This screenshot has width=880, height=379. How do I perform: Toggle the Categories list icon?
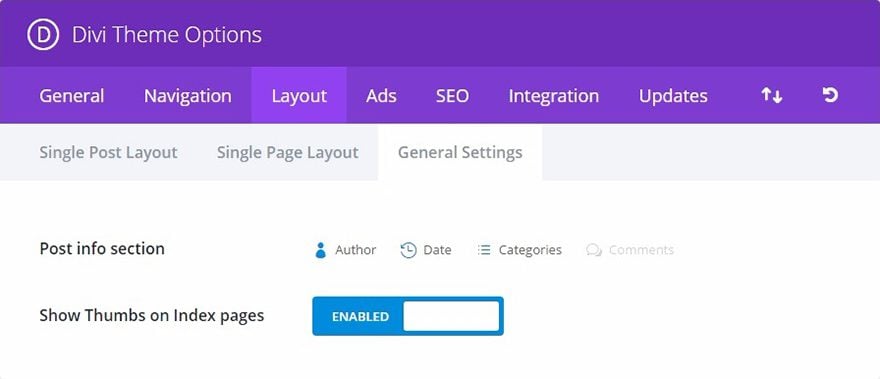tap(484, 250)
